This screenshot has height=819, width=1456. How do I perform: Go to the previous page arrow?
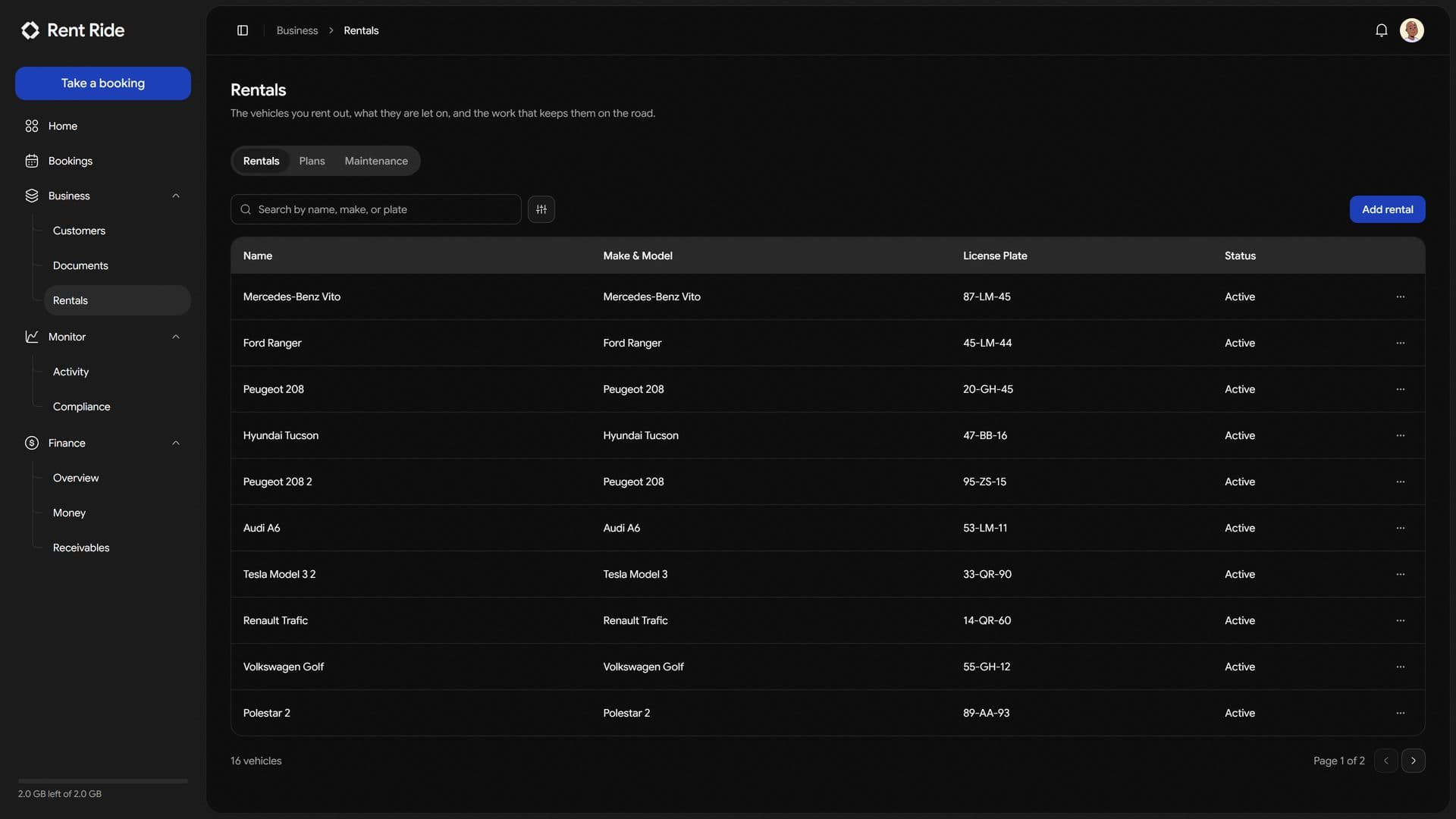(x=1386, y=761)
